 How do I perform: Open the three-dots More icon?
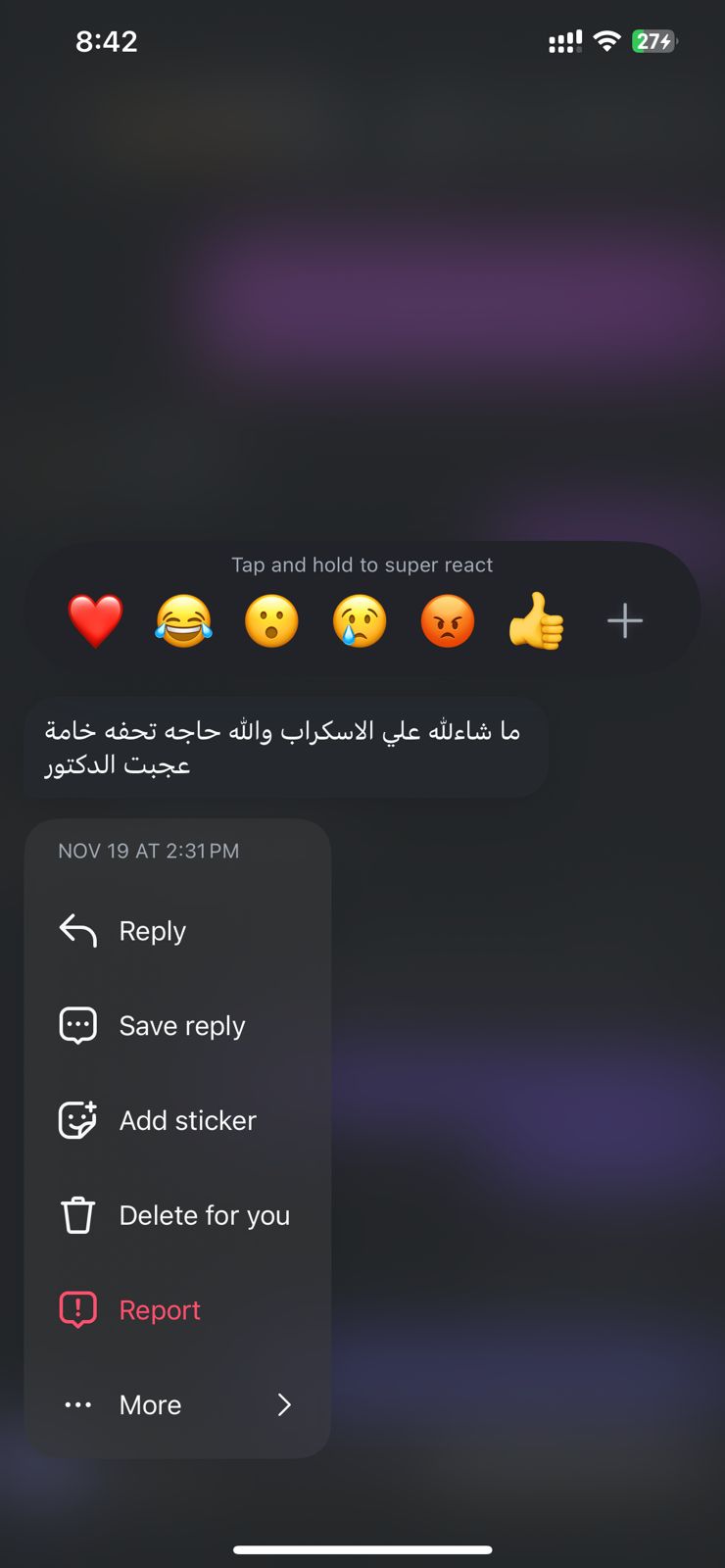click(x=78, y=1405)
